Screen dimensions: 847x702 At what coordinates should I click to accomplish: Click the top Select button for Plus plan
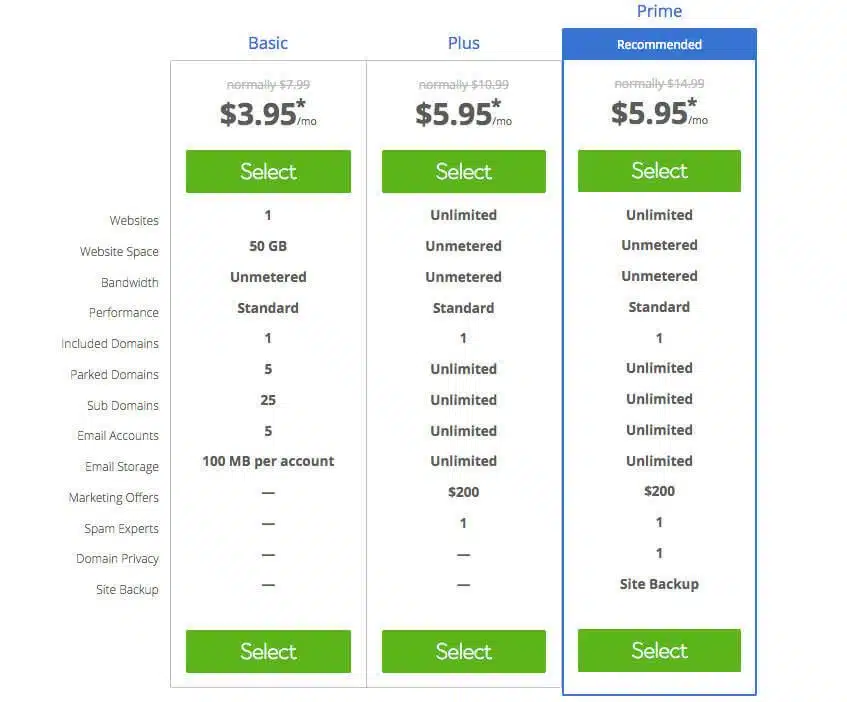[463, 172]
